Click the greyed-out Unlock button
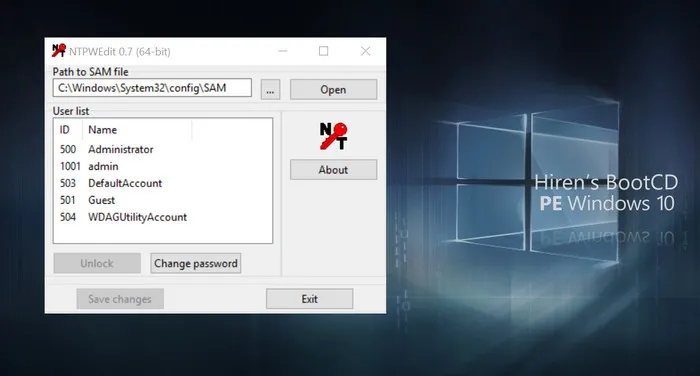 [x=97, y=263]
